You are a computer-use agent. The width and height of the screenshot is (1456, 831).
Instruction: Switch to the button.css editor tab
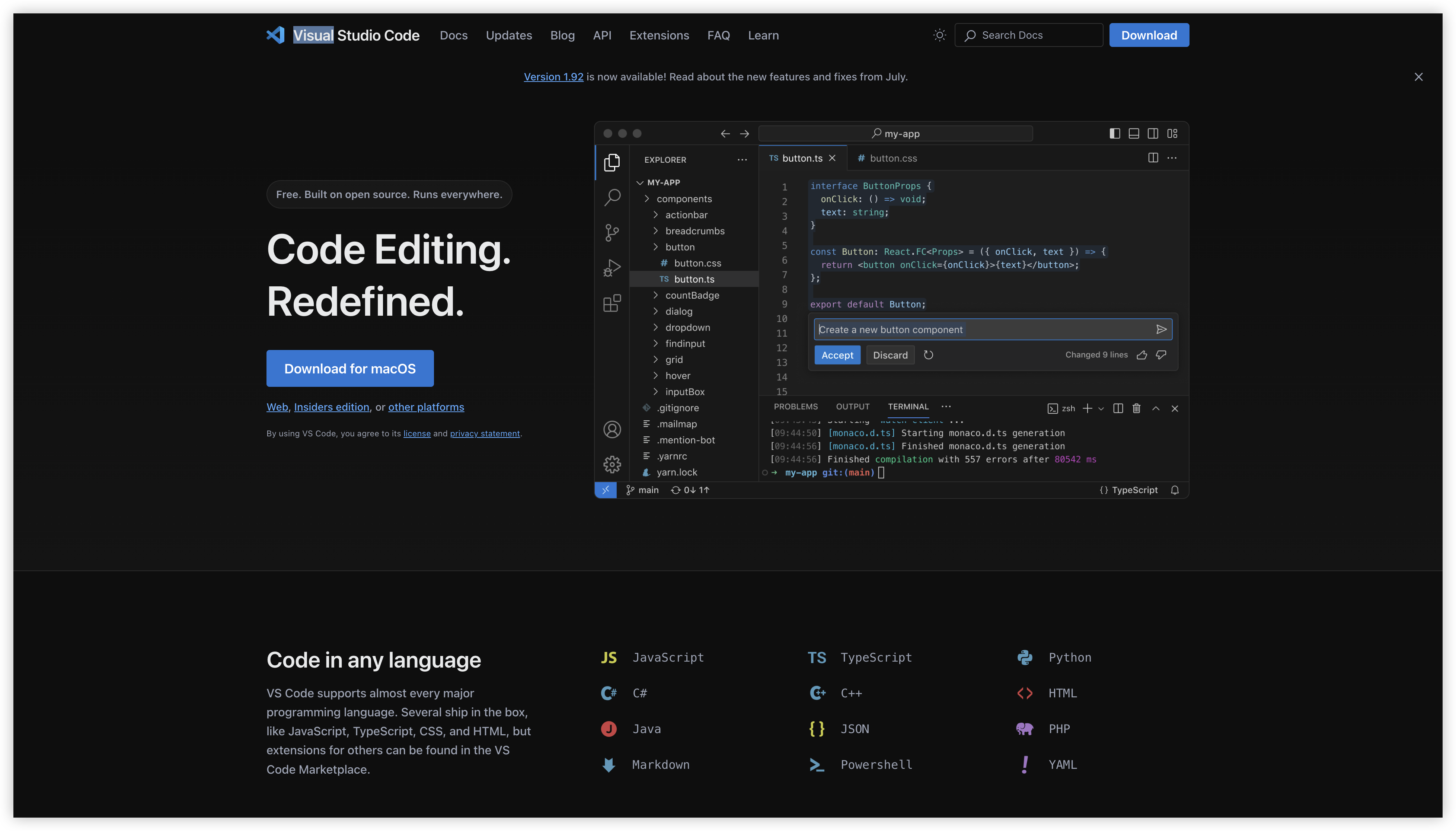[892, 158]
